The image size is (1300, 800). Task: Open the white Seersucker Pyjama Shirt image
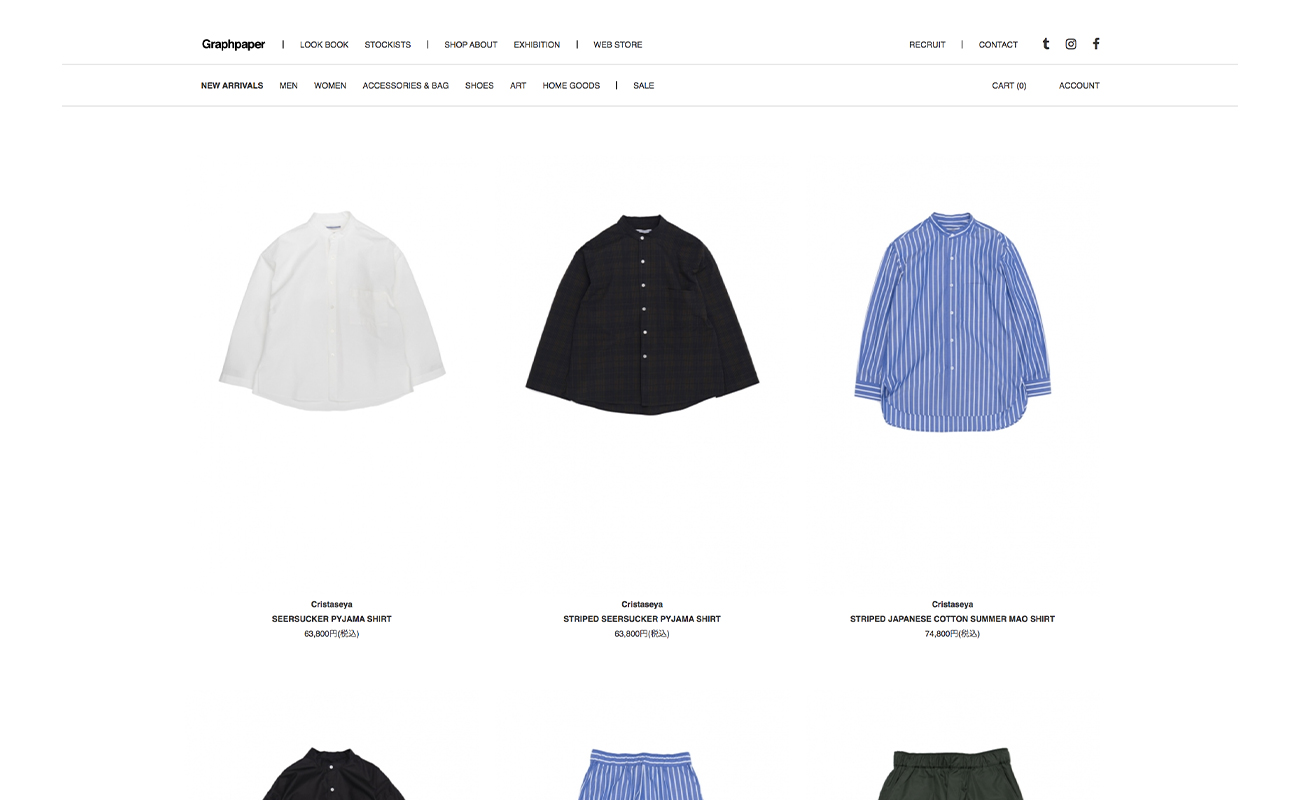click(332, 310)
